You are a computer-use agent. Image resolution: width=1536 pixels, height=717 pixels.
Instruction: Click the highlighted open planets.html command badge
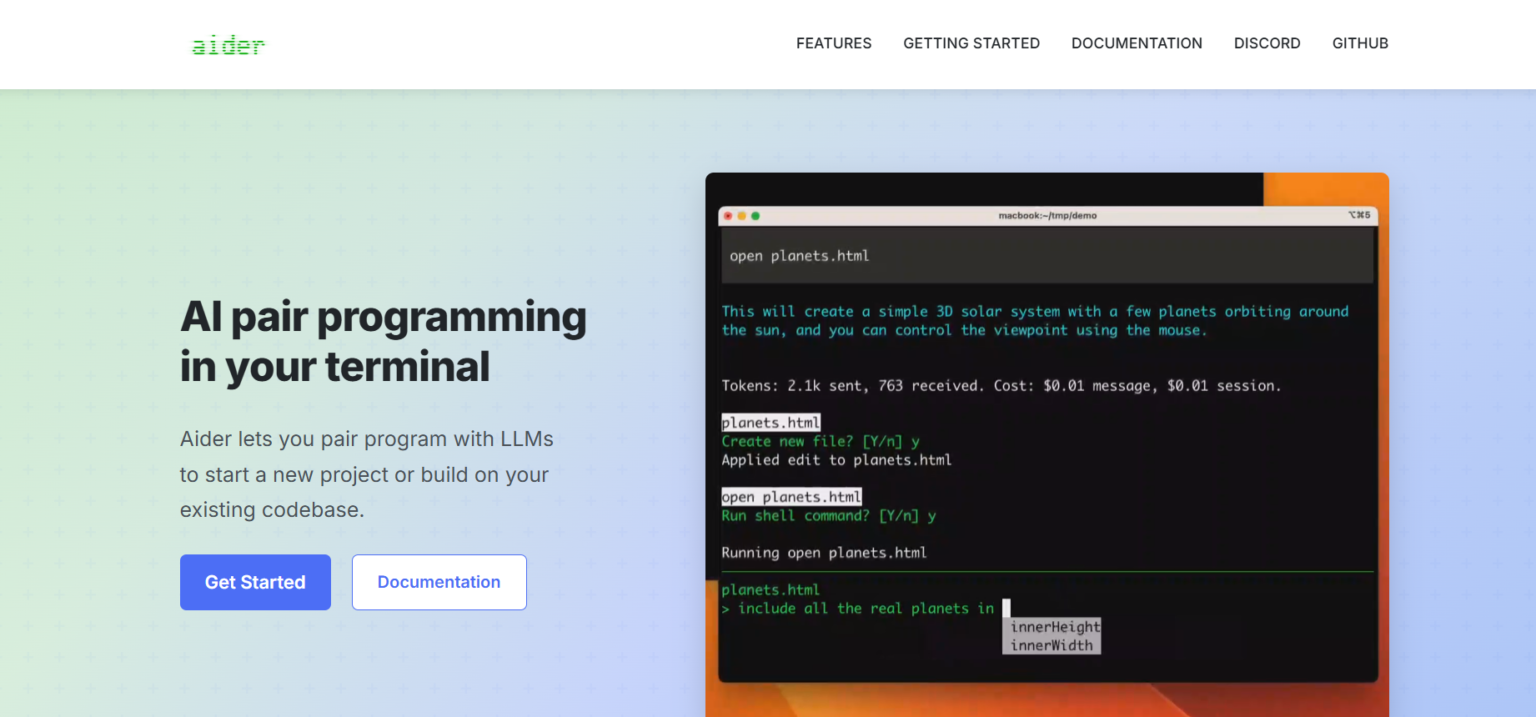(791, 496)
